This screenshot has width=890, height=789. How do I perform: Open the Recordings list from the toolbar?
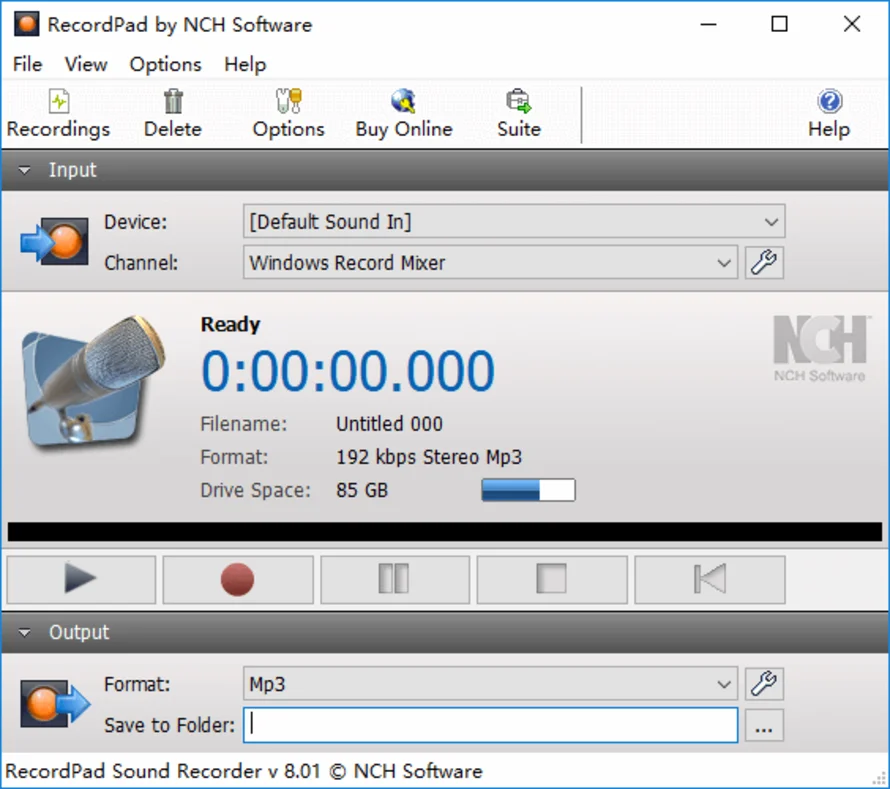coord(58,114)
